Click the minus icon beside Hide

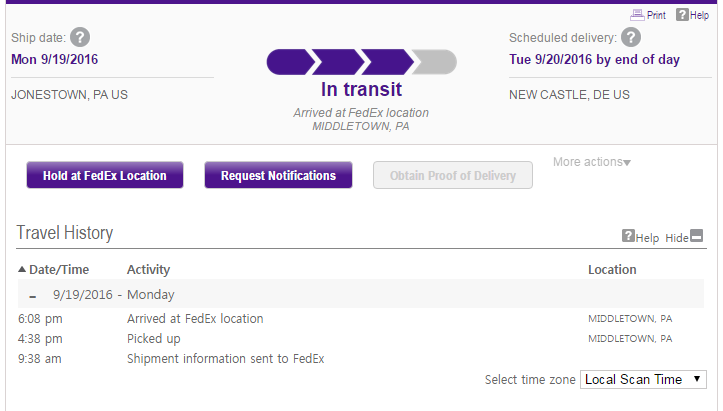(x=697, y=237)
